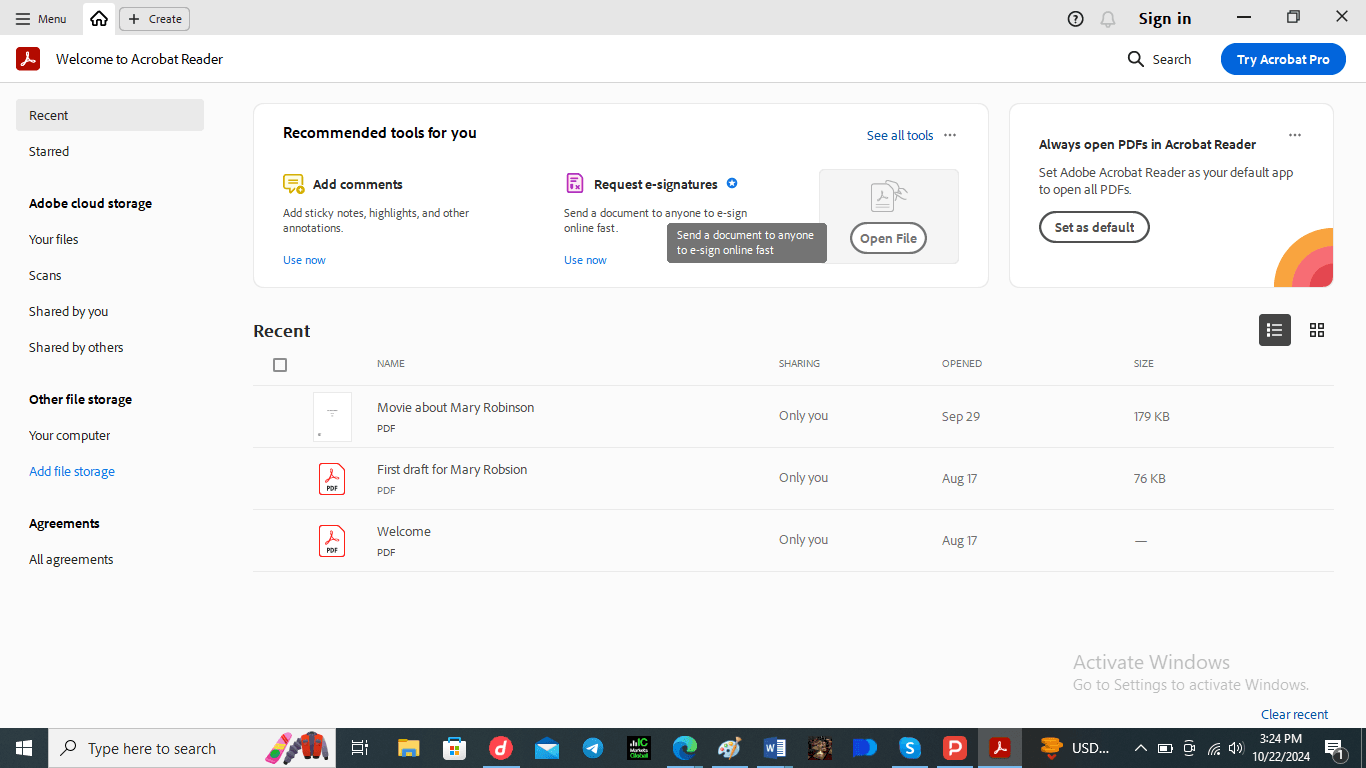Viewport: 1366px width, 768px height.
Task: Open Your files in cloud storage
Action: click(53, 239)
